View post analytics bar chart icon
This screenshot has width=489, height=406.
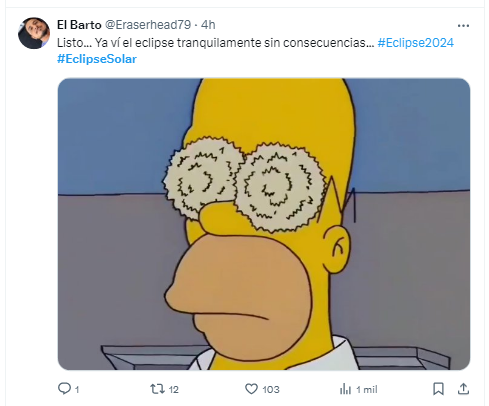pos(345,389)
